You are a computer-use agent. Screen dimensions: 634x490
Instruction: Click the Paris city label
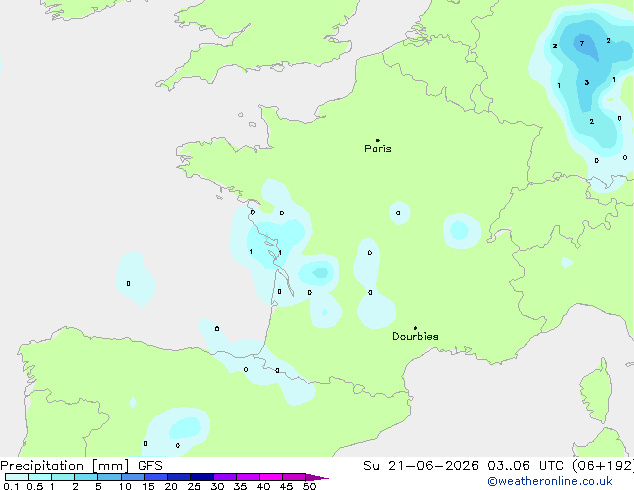tap(378, 148)
